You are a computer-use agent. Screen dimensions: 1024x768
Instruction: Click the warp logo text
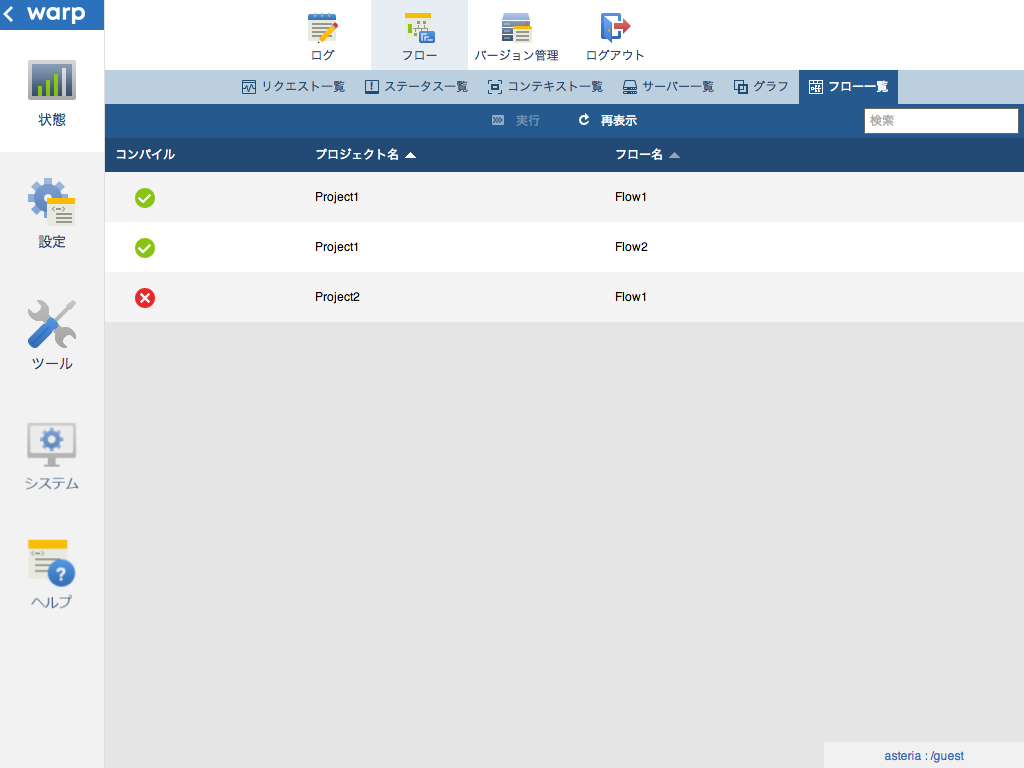click(x=56, y=14)
